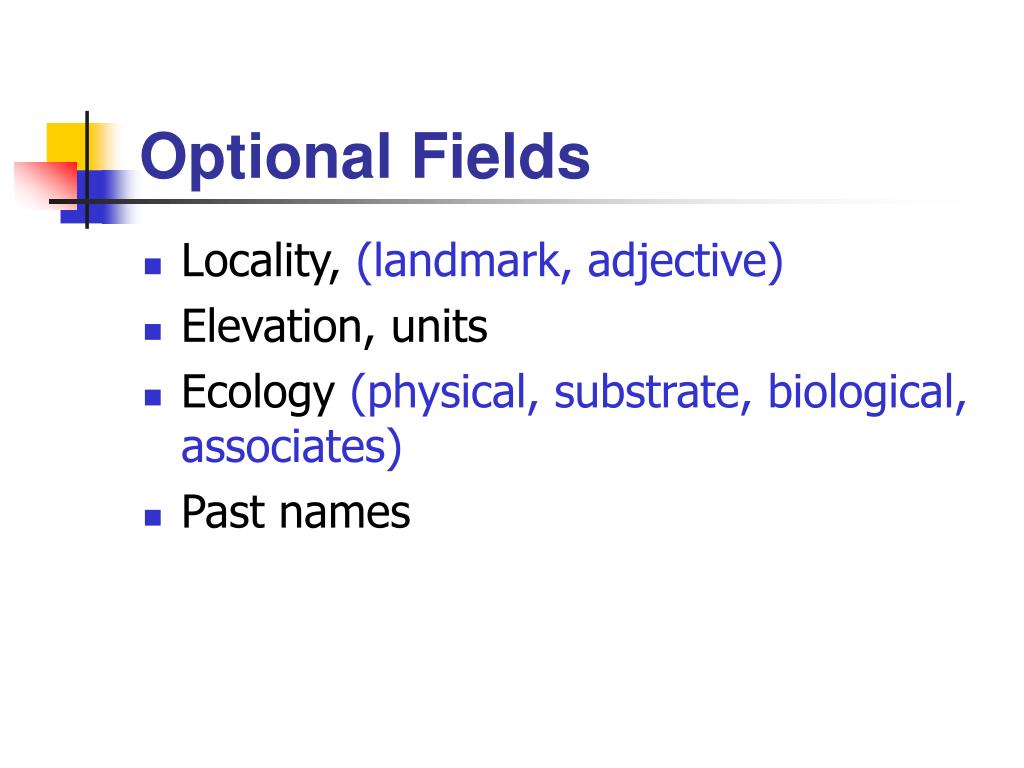Select the bullet marker before Elevation
This screenshot has width=1024, height=768.
click(x=153, y=332)
